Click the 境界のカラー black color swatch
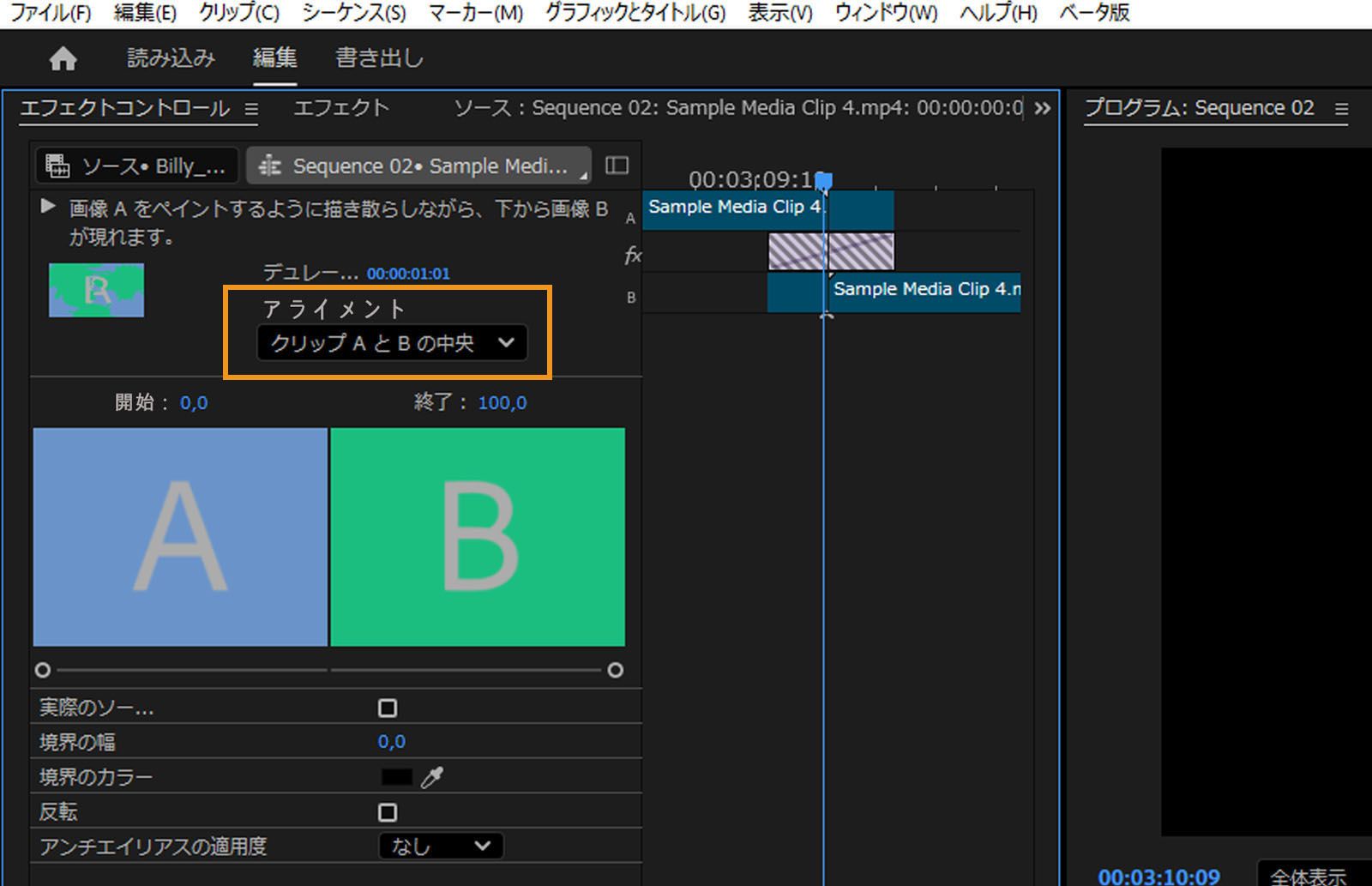The width and height of the screenshot is (1372, 886). 396,777
